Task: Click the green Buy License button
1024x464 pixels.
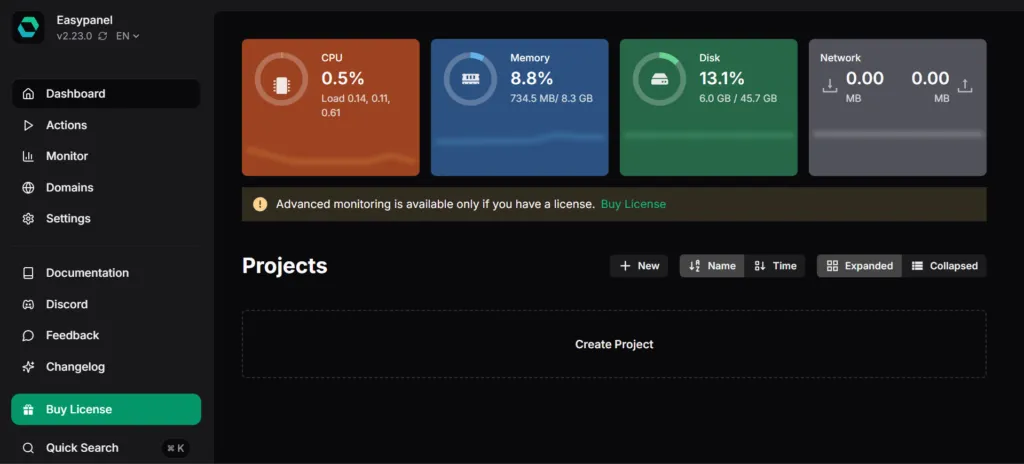Action: 106,409
